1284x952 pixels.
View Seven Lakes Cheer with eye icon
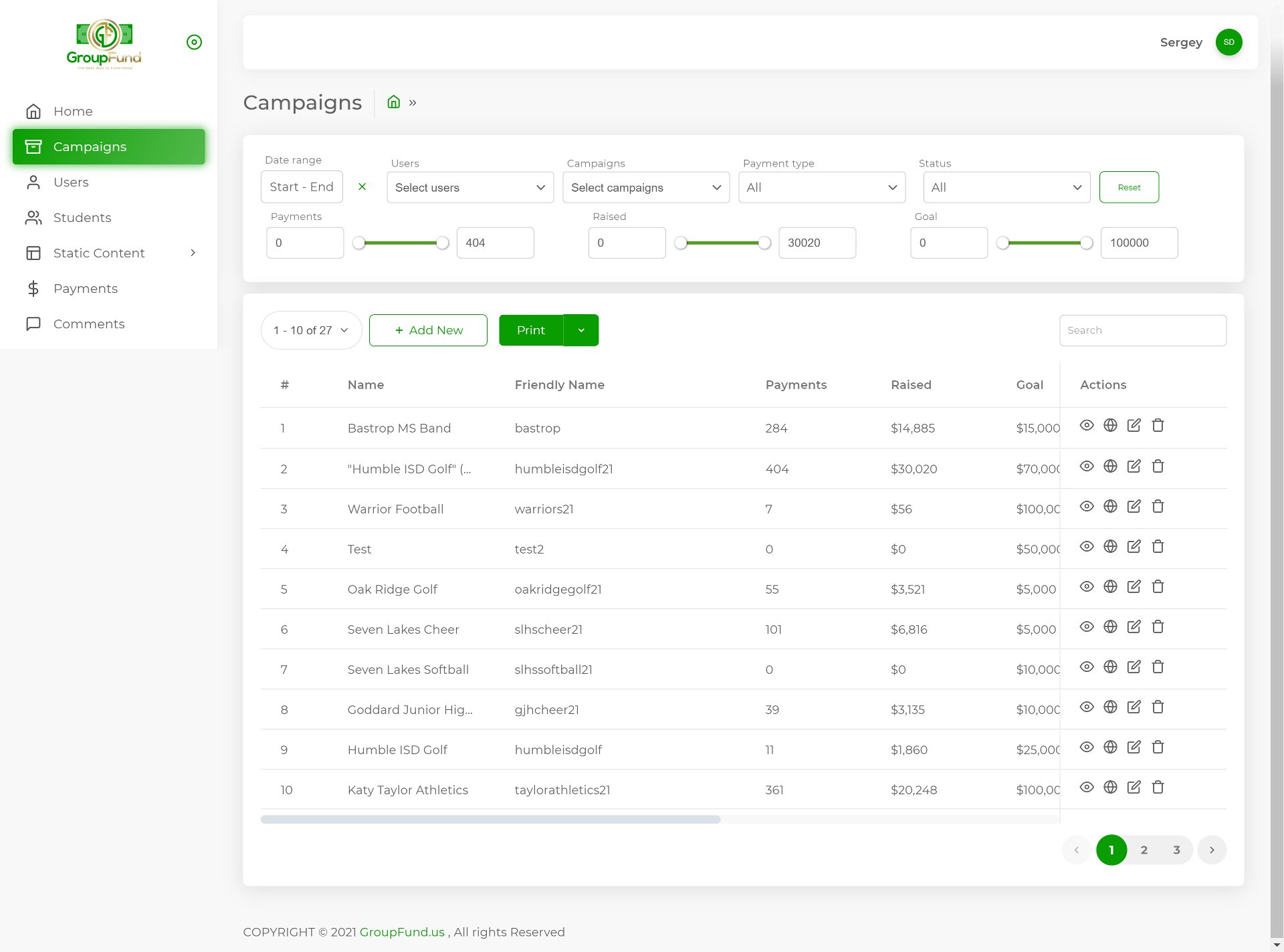pyautogui.click(x=1087, y=626)
